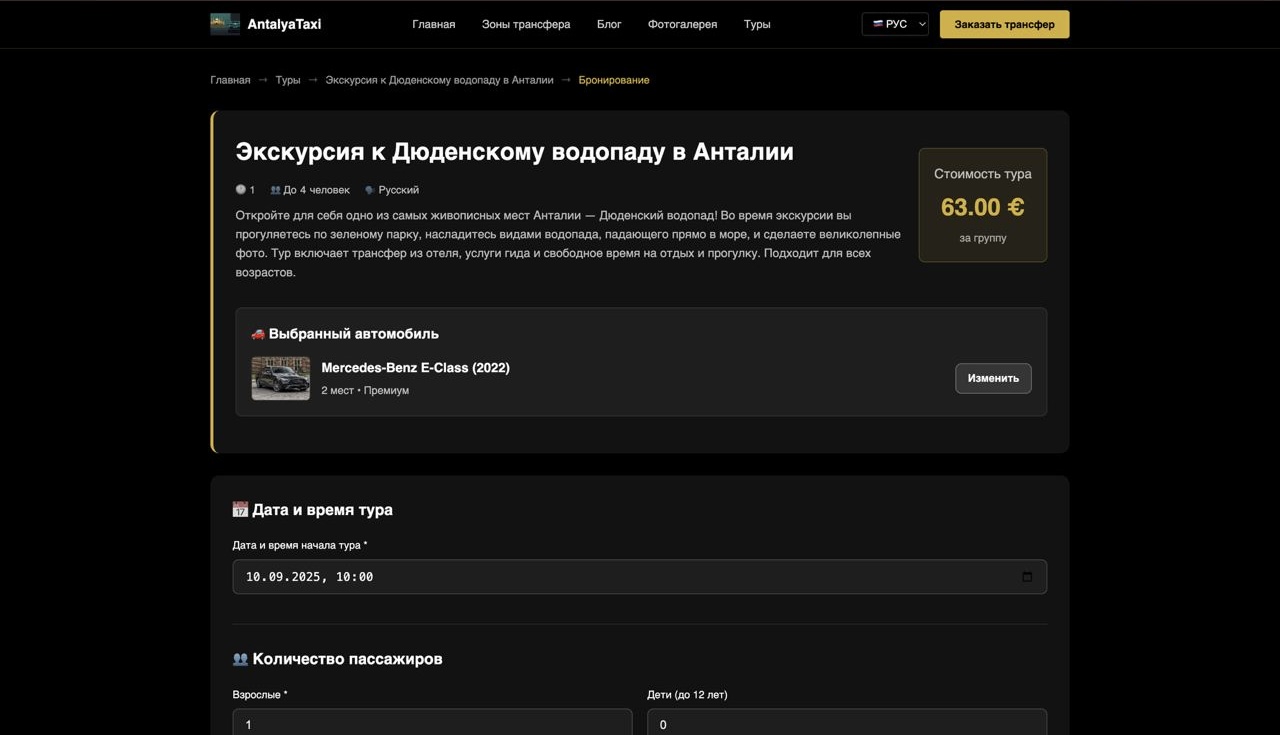
Task: Follow the 'Главная' breadcrumb link
Action: (x=229, y=79)
